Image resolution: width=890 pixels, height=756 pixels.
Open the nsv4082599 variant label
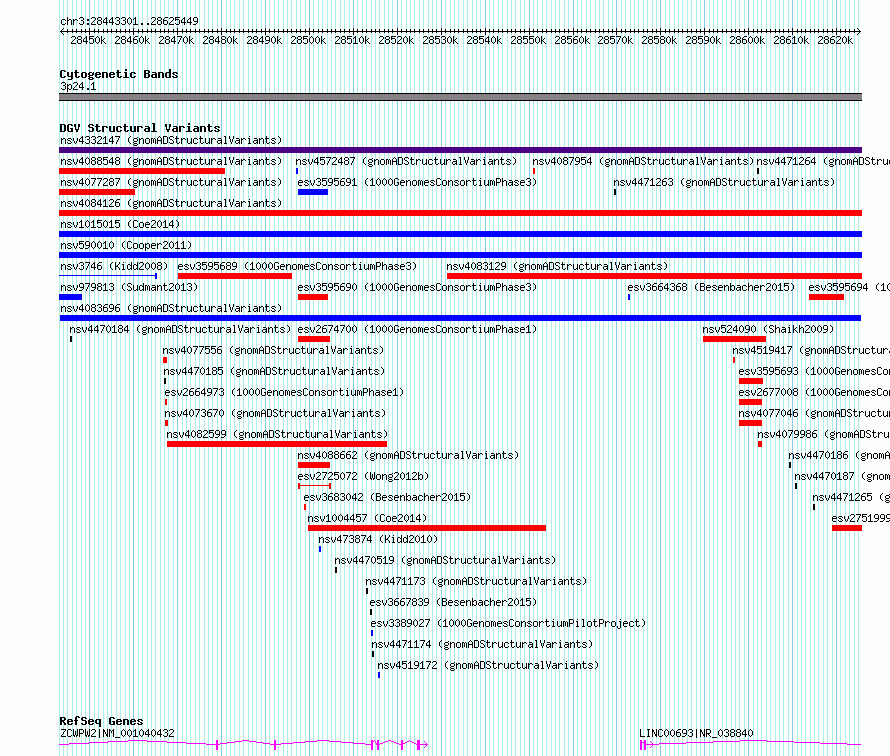[x=277, y=434]
